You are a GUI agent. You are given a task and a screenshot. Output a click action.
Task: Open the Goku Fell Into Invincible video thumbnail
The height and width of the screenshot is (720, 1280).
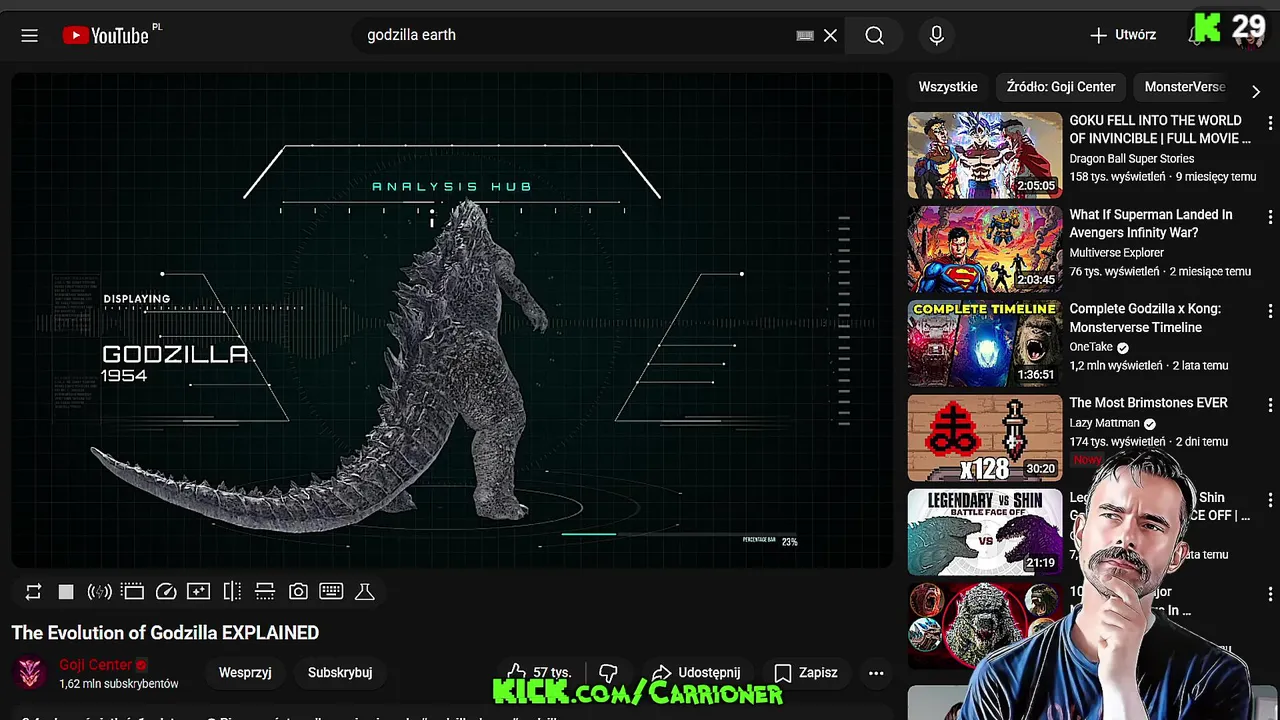click(x=985, y=156)
